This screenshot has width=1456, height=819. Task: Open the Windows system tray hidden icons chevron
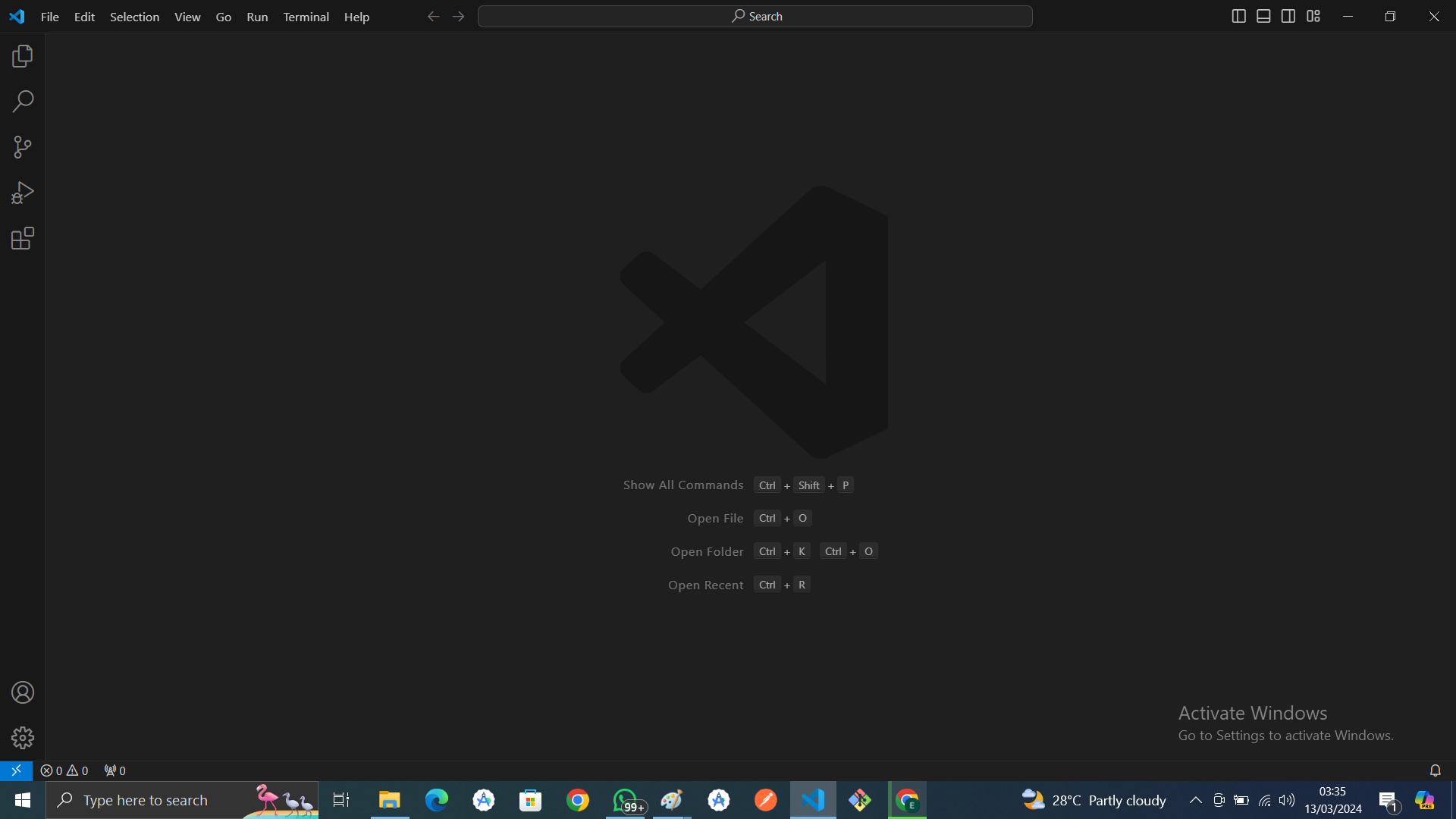tap(1195, 800)
